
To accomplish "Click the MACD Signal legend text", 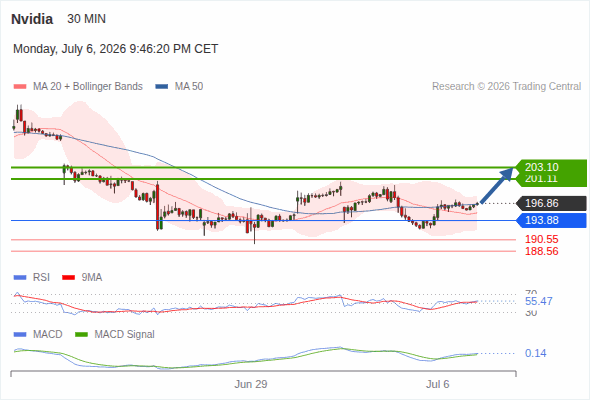I will [124, 335].
